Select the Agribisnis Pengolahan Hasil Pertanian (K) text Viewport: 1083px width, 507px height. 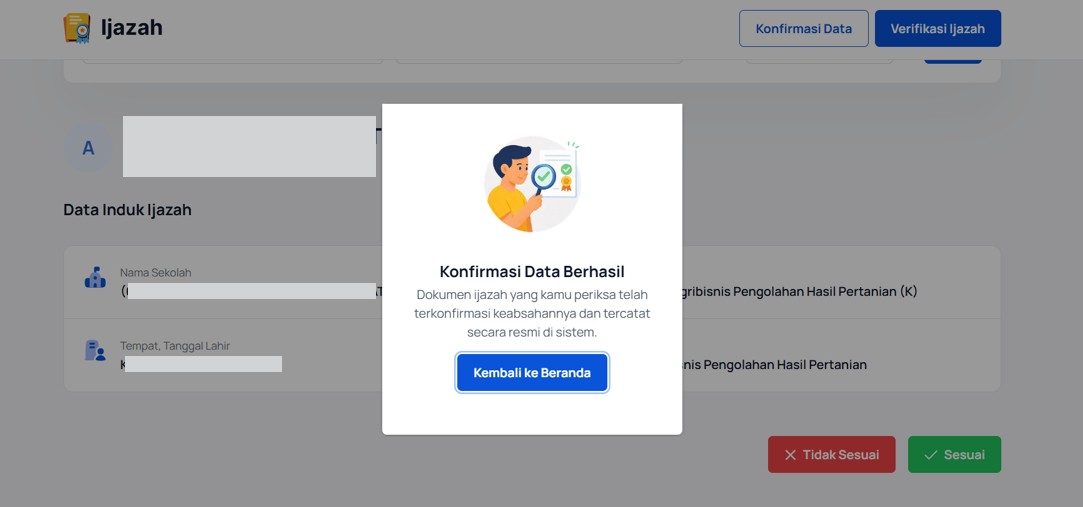coord(800,291)
